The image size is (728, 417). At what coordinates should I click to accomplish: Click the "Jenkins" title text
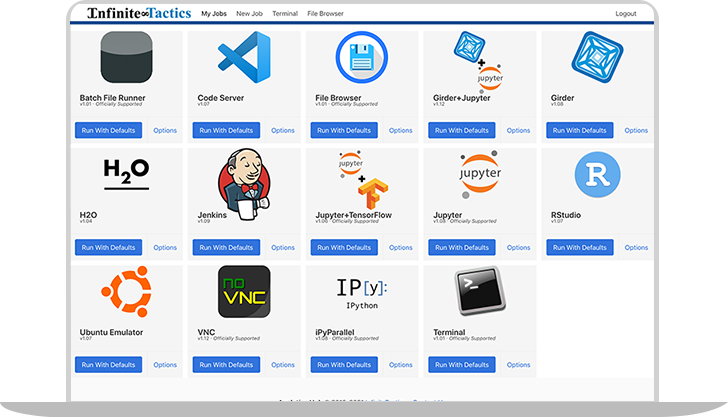212,215
